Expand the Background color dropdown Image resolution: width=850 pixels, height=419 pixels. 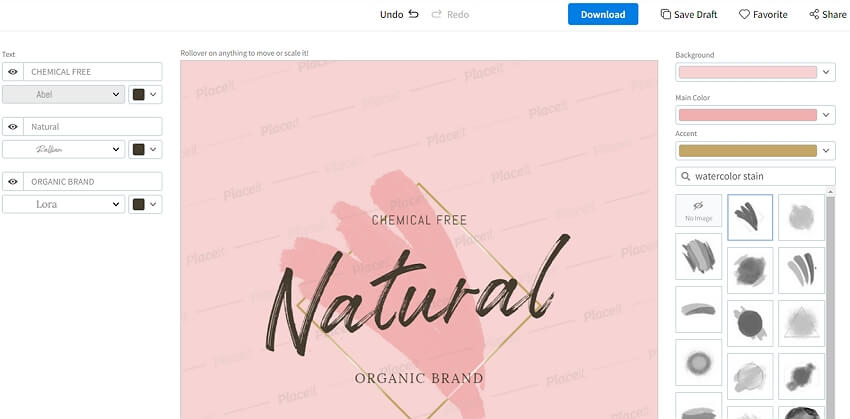tap(755, 72)
